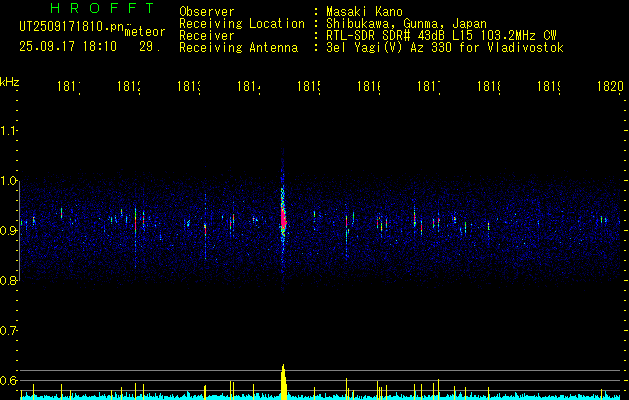Click the 1812 time axis marker
629x400 pixels.
[x=128, y=86]
